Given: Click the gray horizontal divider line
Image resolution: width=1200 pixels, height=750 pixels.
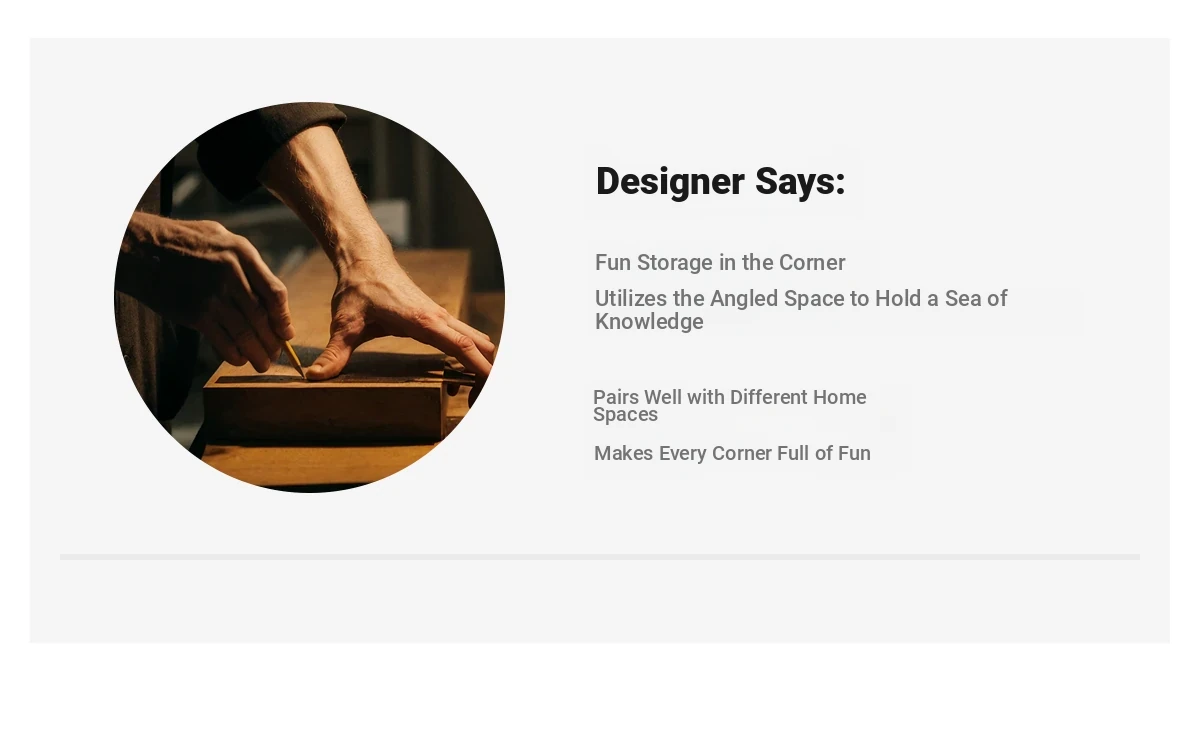Looking at the screenshot, I should click(x=600, y=556).
